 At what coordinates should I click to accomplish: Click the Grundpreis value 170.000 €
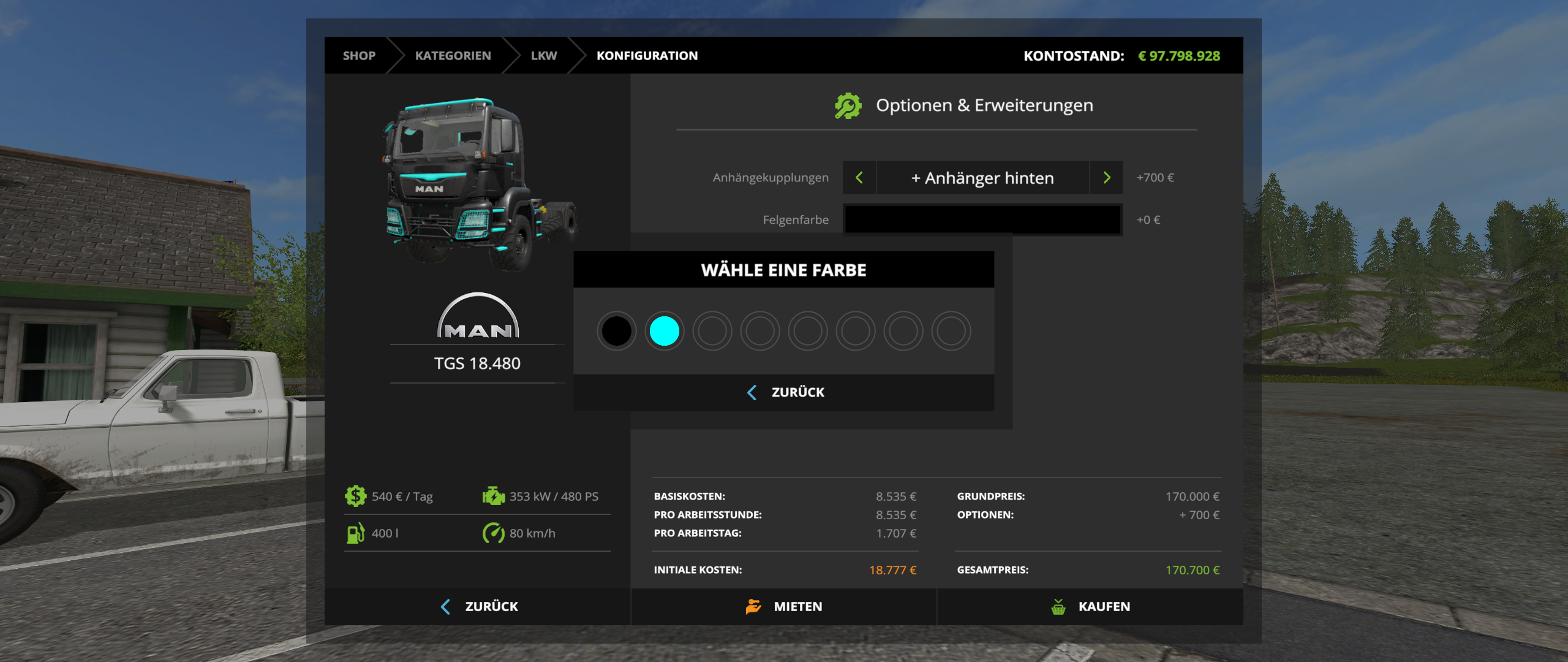(1193, 496)
